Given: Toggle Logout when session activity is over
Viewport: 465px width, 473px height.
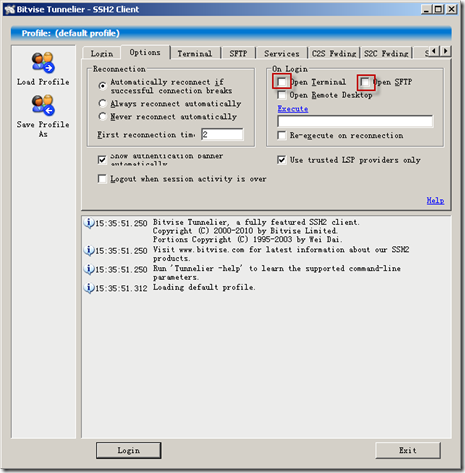Looking at the screenshot, I should click(102, 179).
